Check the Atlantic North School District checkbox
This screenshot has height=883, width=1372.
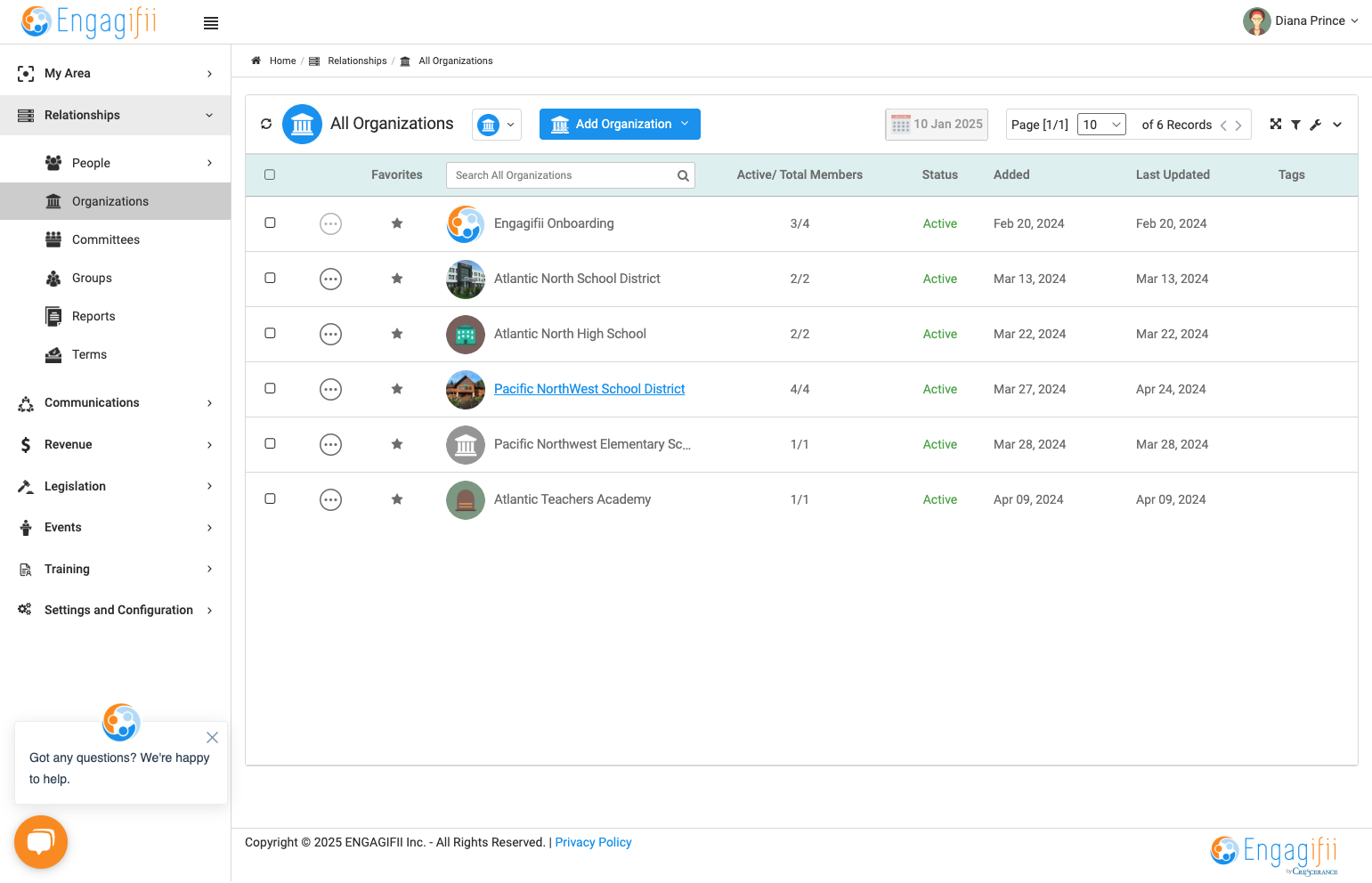(x=270, y=278)
